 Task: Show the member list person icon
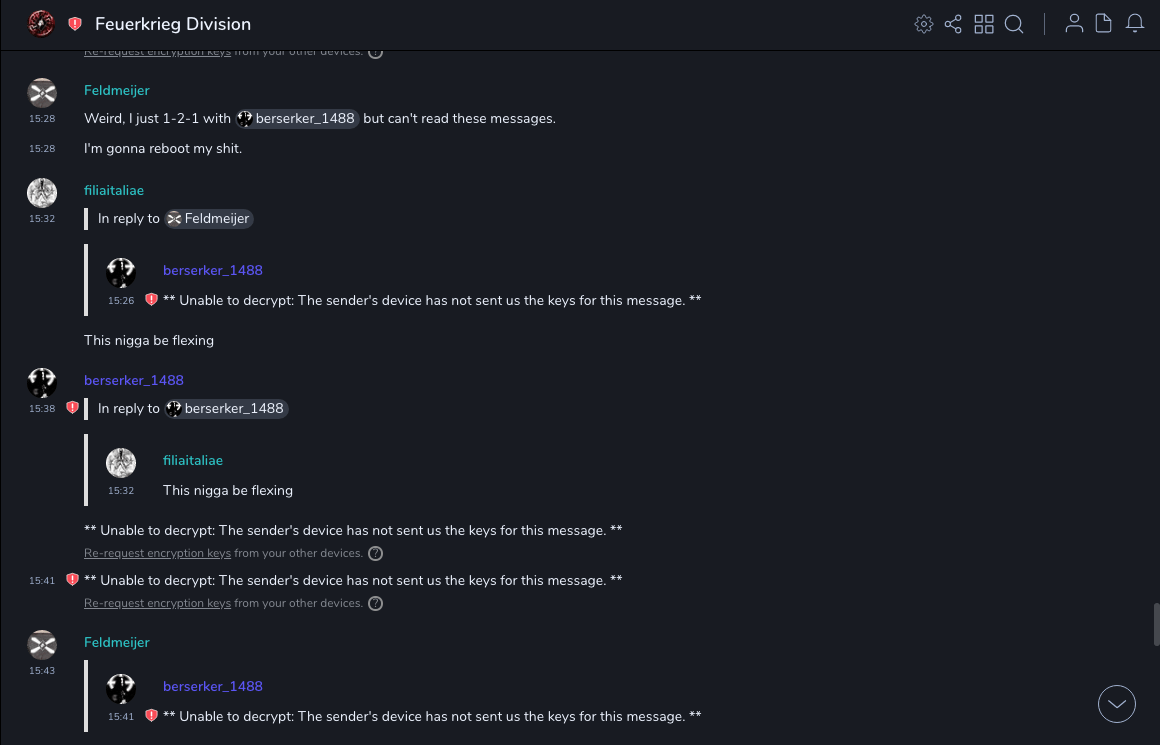(1074, 24)
